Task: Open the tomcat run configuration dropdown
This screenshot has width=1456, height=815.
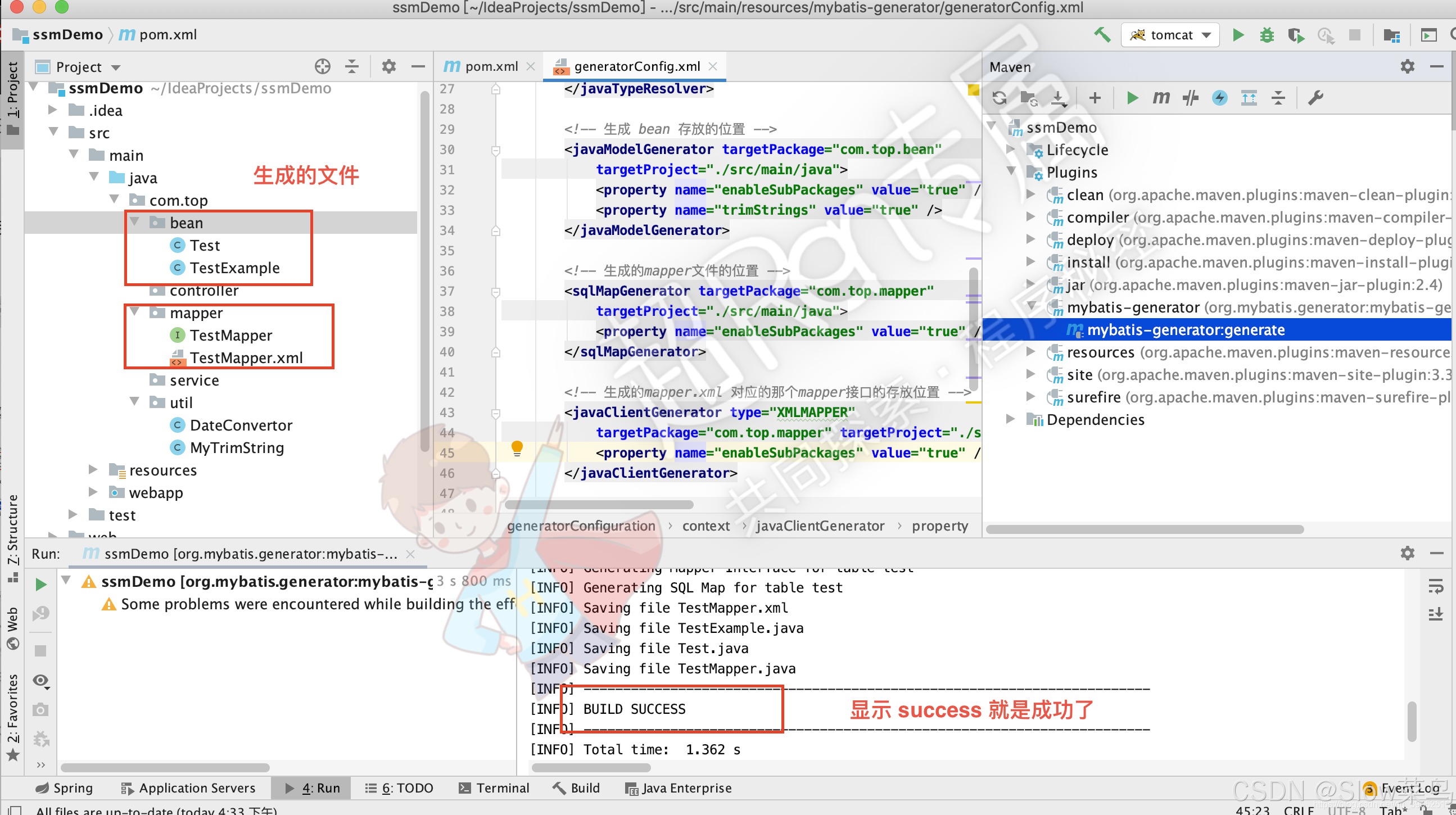Action: point(1170,35)
